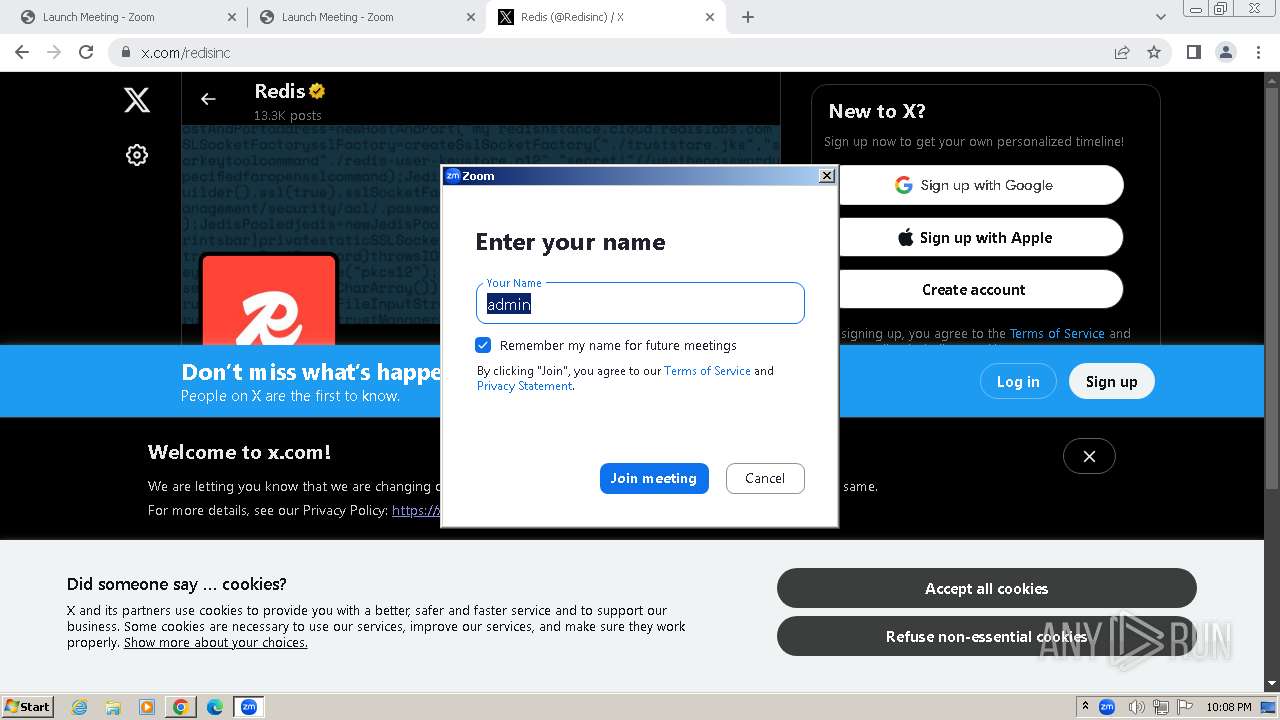The height and width of the screenshot is (720, 1280).
Task: Click Action Center flag in system tray
Action: coord(1186,707)
